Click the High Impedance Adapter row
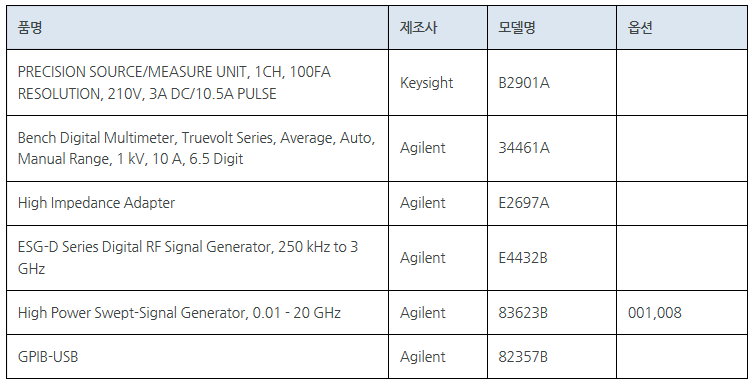 (376, 203)
